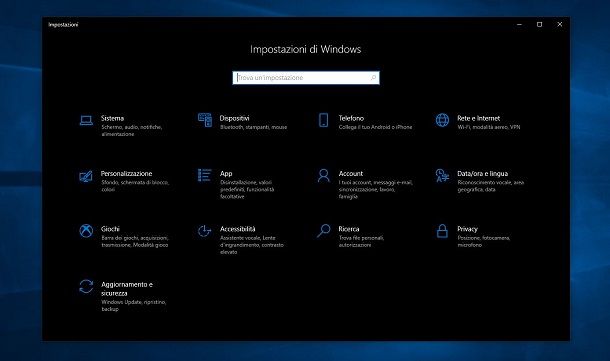Select the Accessibilità category title
The height and width of the screenshot is (361, 610).
pos(238,229)
